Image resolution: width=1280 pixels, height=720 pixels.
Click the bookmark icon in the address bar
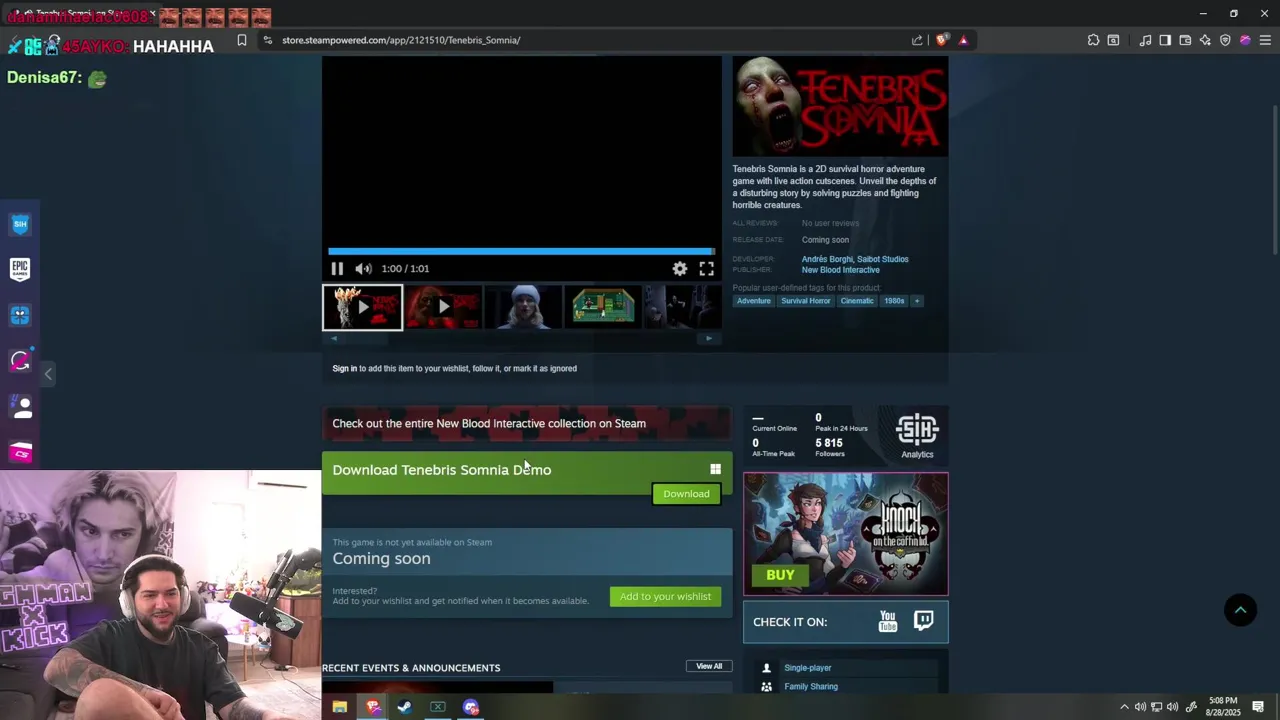pyautogui.click(x=242, y=40)
